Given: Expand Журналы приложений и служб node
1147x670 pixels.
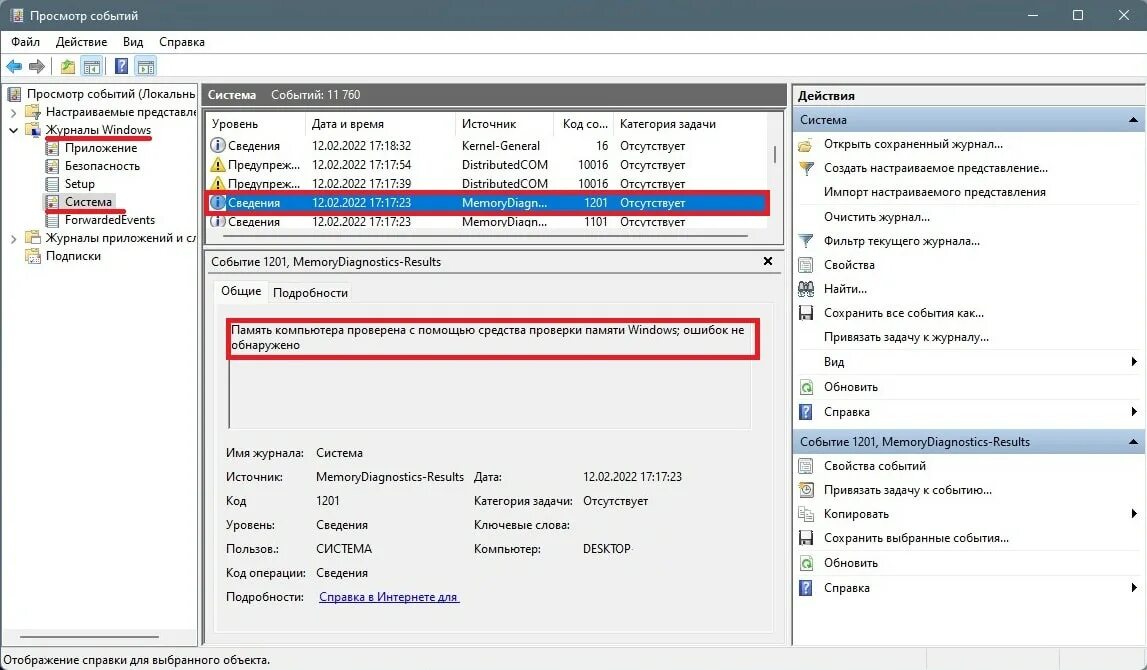Looking at the screenshot, I should (13, 238).
